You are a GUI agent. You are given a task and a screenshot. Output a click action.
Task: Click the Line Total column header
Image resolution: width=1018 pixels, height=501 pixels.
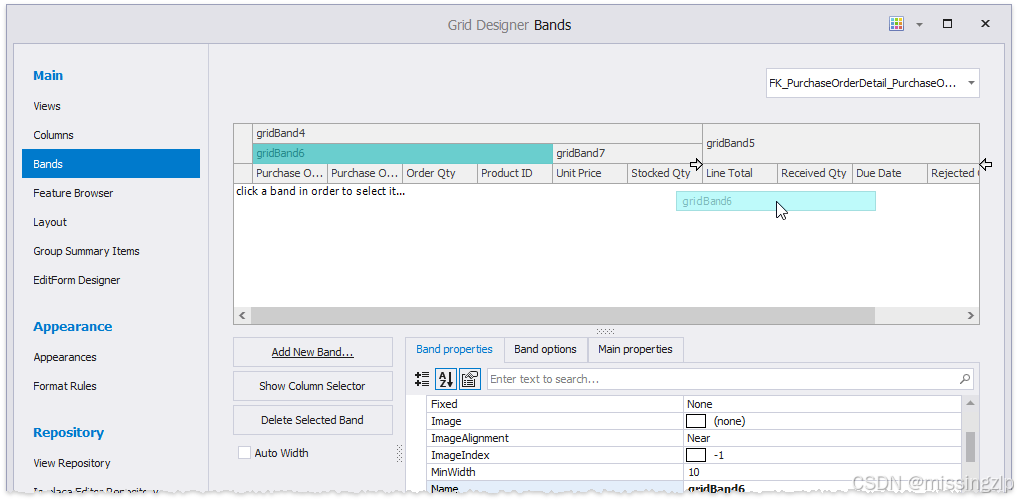[x=740, y=173]
